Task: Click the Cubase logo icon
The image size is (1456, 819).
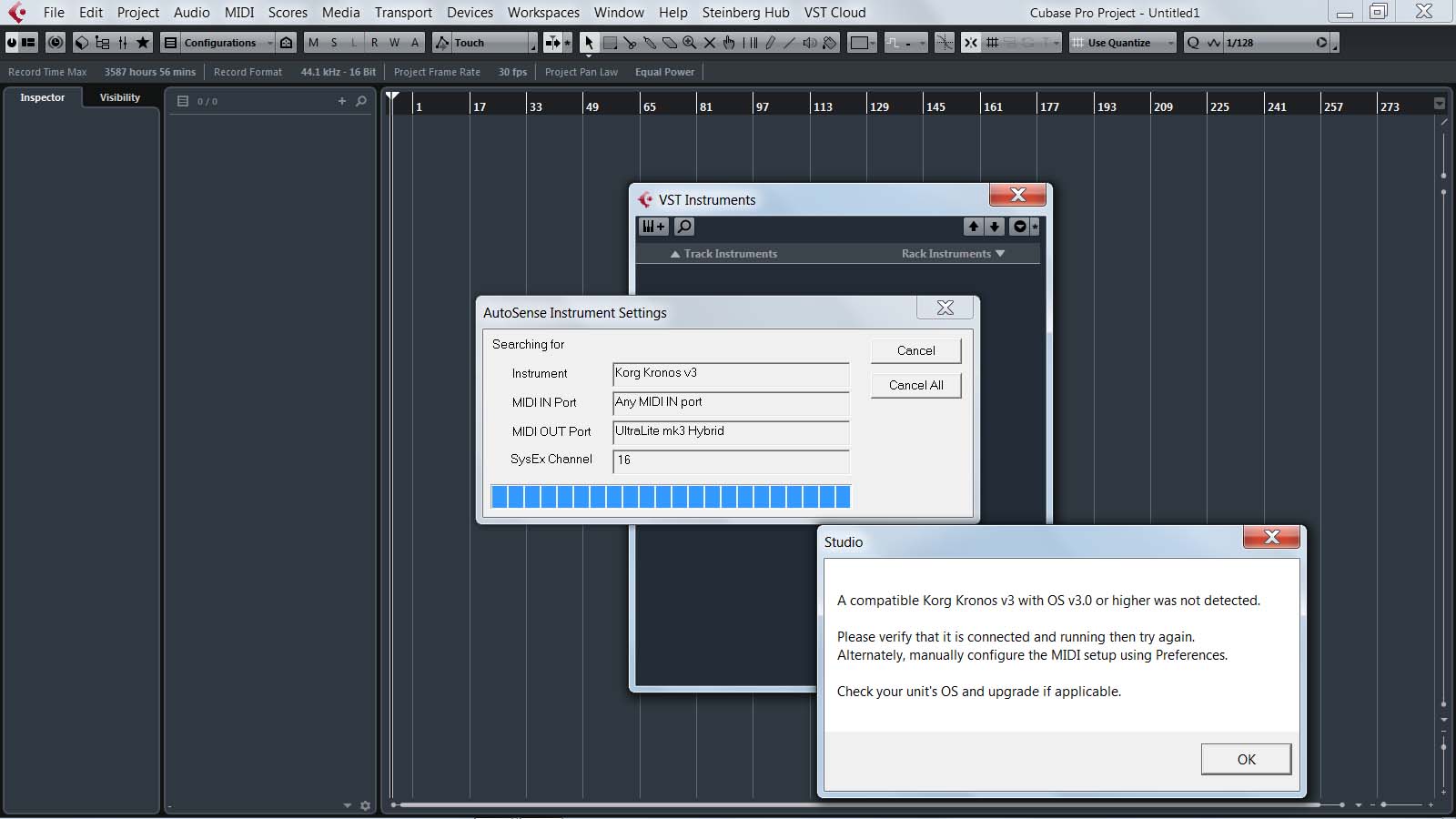Action: pos(17,13)
